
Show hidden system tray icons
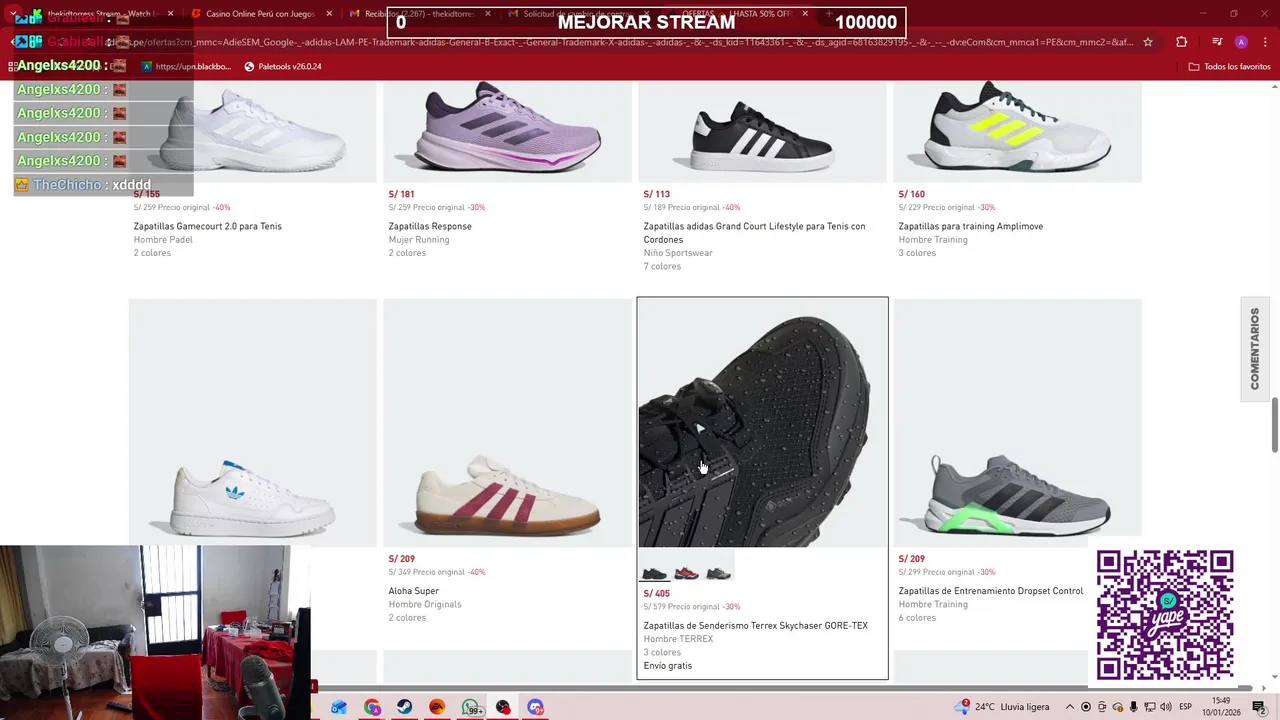click(1069, 707)
